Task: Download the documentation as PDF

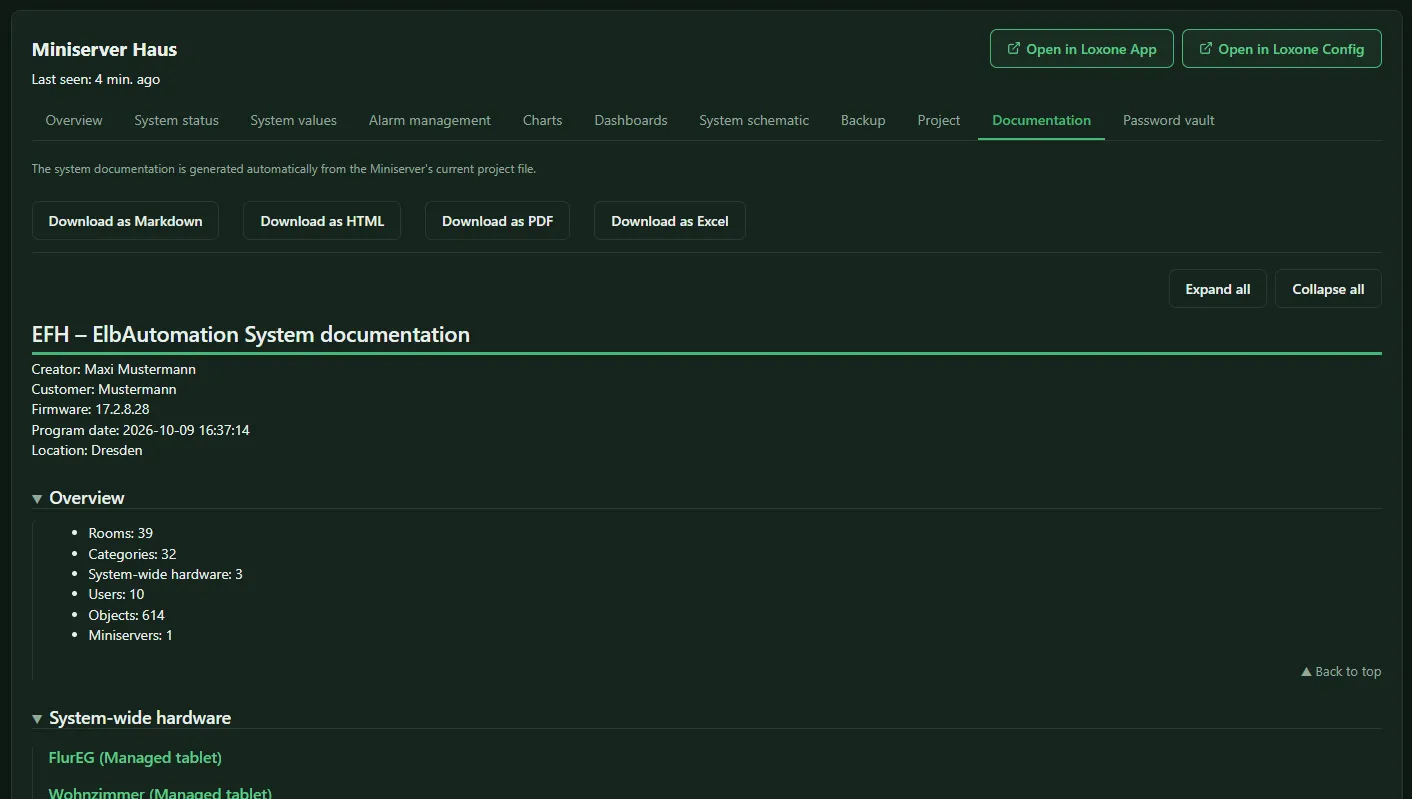Action: coord(497,221)
